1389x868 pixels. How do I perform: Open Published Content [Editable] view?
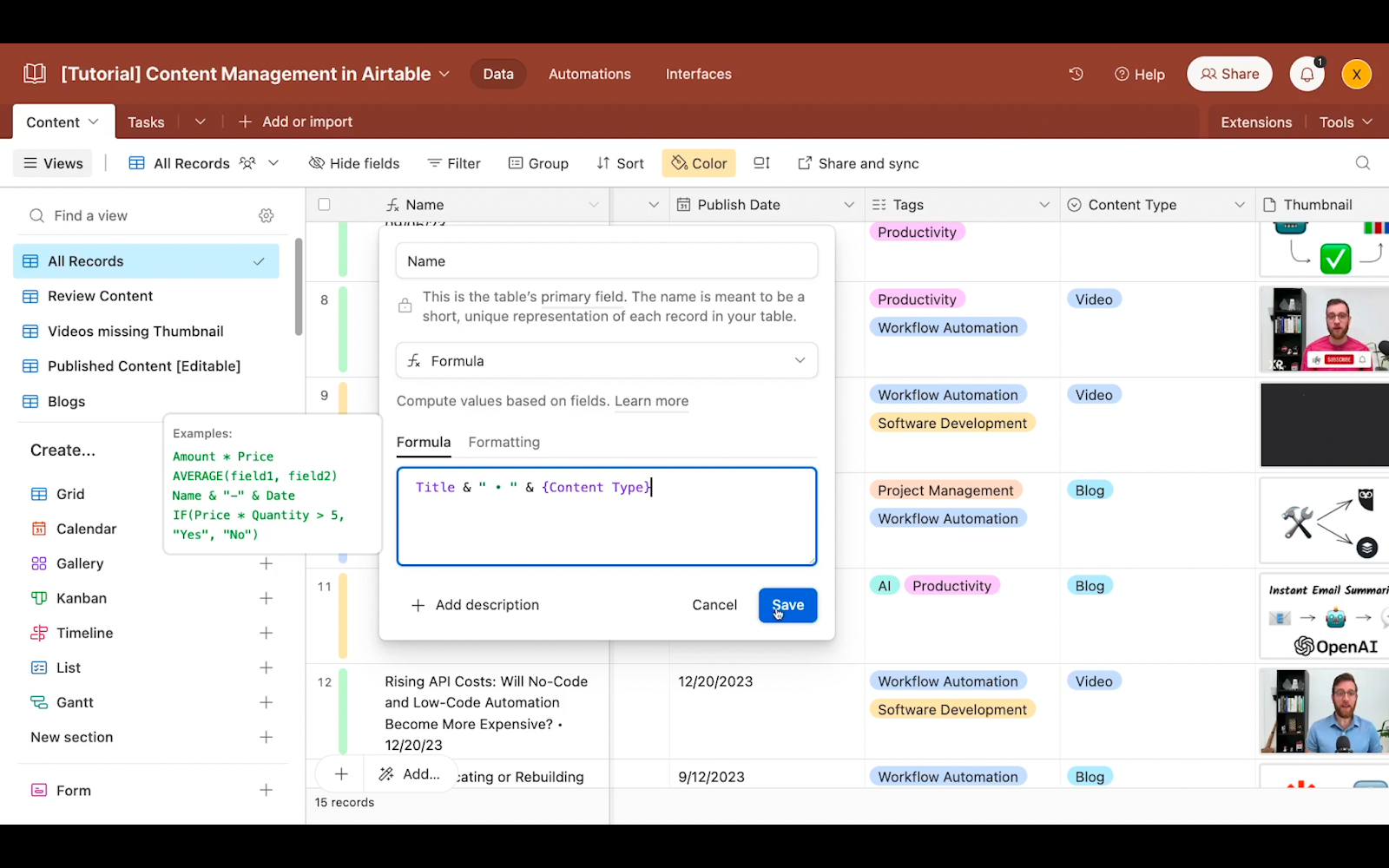(146, 366)
